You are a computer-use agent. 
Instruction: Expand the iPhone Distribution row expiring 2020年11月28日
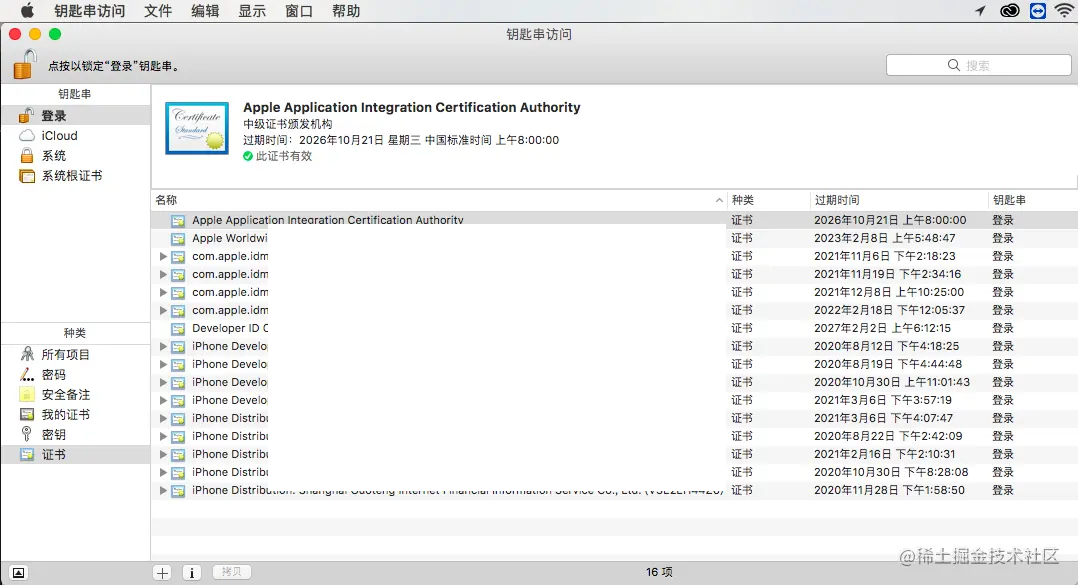click(163, 490)
